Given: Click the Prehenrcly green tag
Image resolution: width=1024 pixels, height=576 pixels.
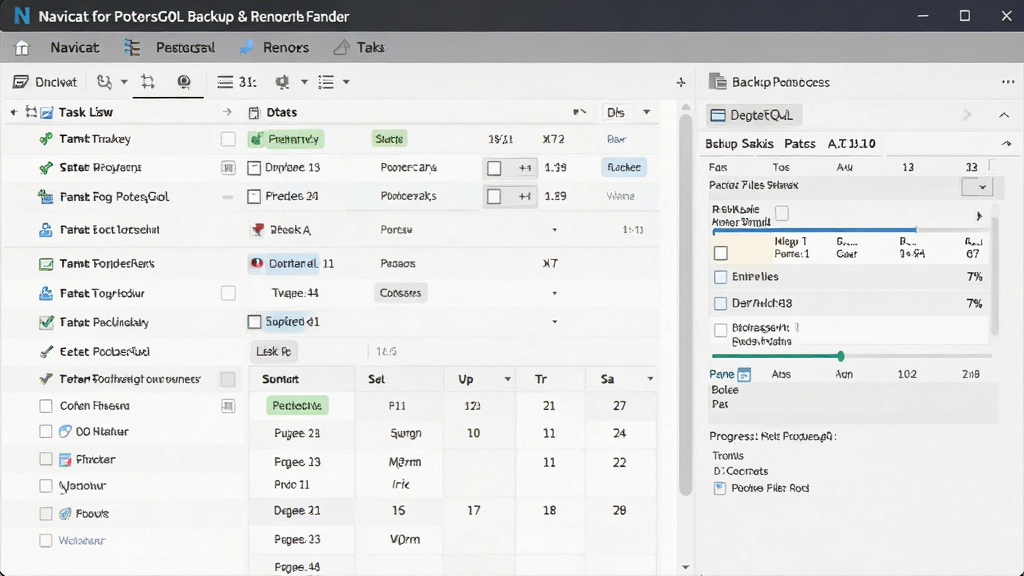Looking at the screenshot, I should [x=286, y=139].
